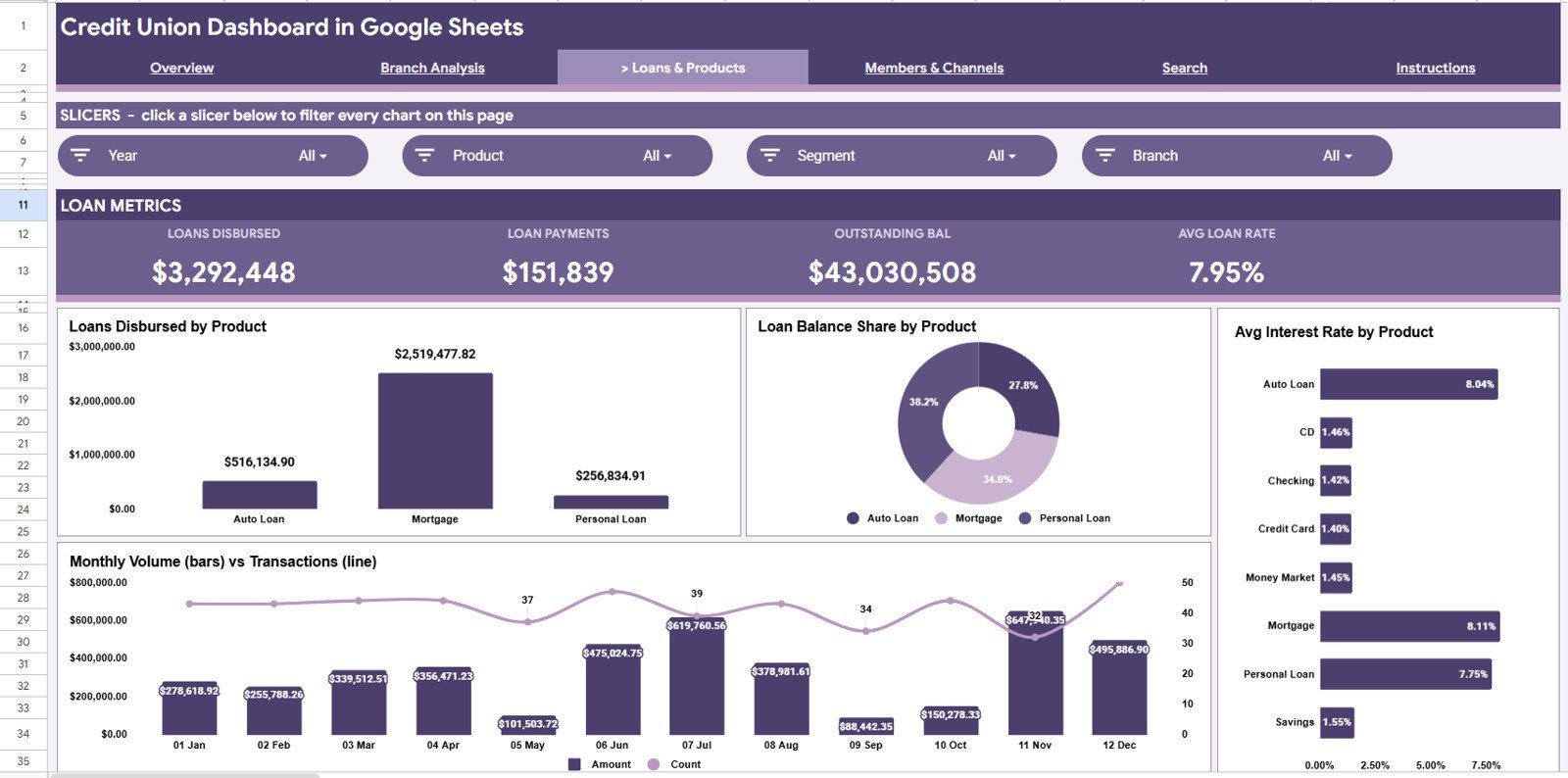Select row header 16
This screenshot has width=1568, height=778.
point(24,328)
